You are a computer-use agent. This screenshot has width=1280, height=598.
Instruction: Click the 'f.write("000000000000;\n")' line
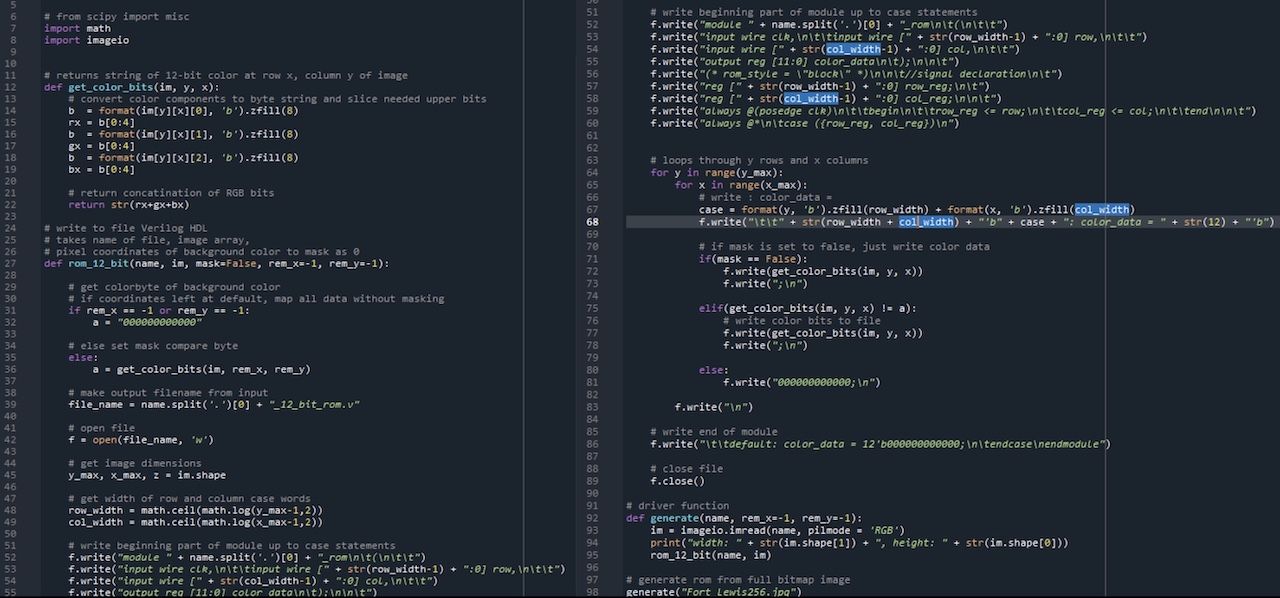click(802, 382)
